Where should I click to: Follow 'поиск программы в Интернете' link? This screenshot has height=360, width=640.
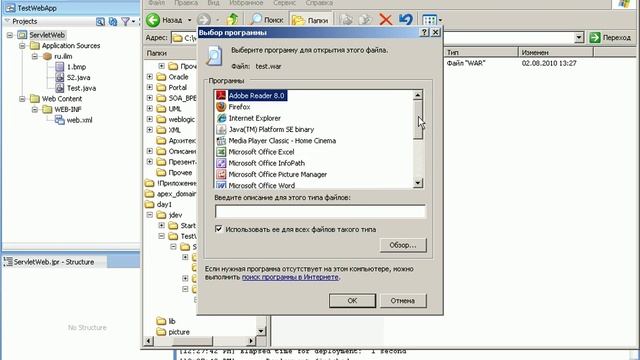pos(290,277)
